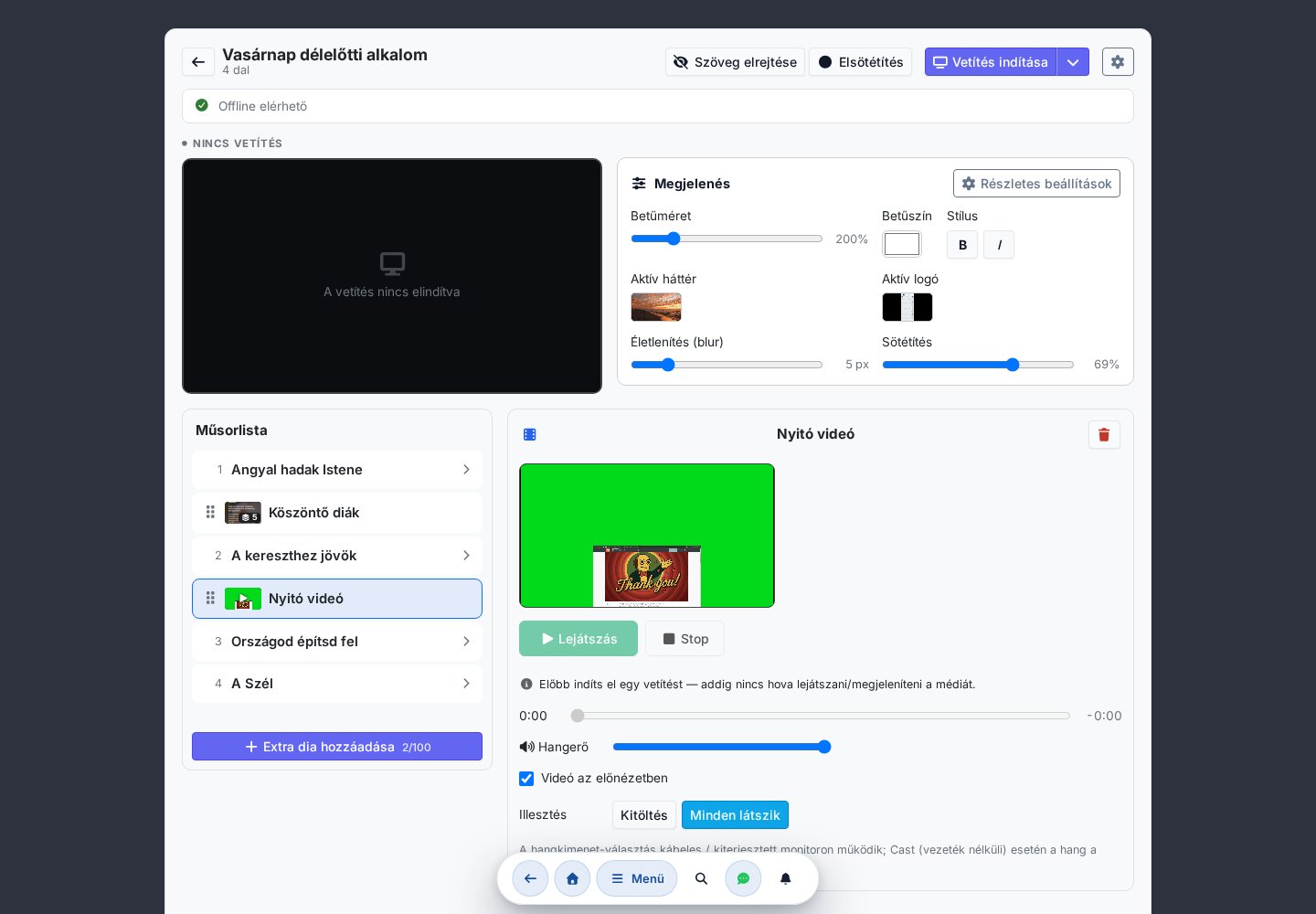The image size is (1316, 914).
Task: Select Minden látszik fit option
Action: click(x=735, y=815)
